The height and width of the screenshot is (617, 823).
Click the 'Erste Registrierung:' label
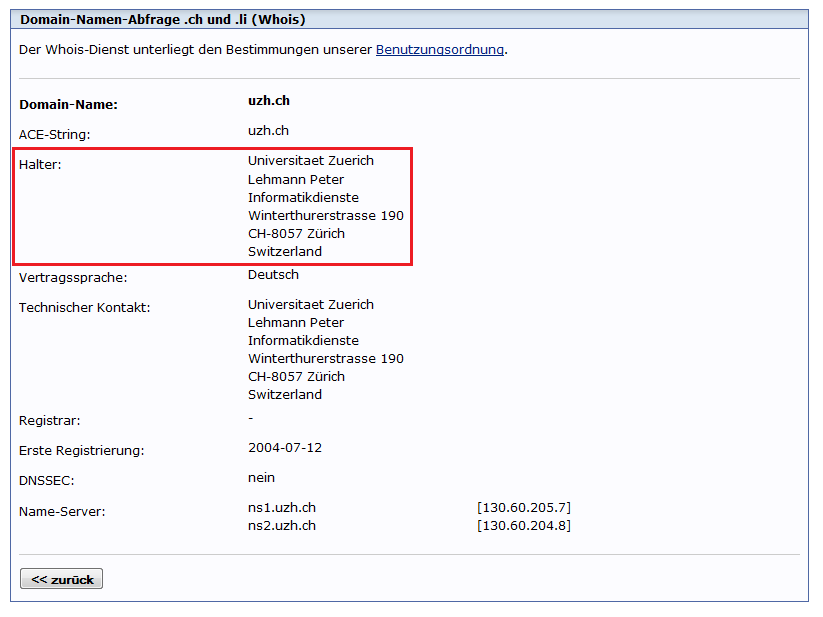click(81, 451)
